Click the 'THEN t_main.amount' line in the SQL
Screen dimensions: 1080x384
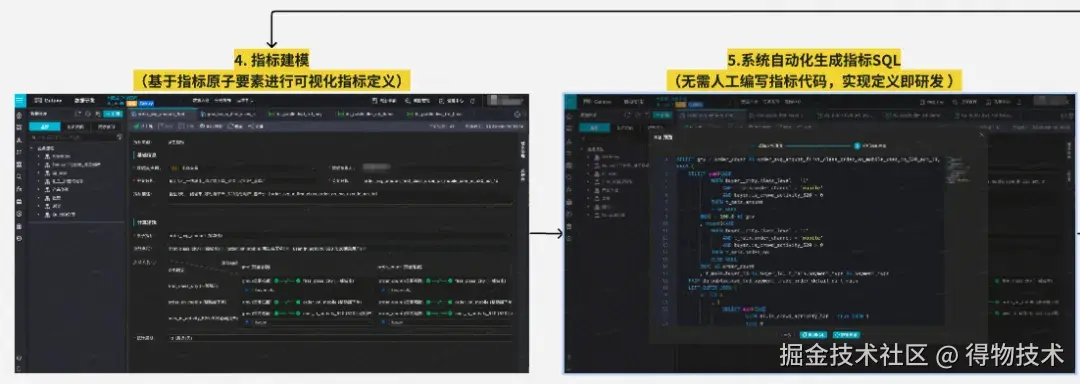(x=736, y=201)
